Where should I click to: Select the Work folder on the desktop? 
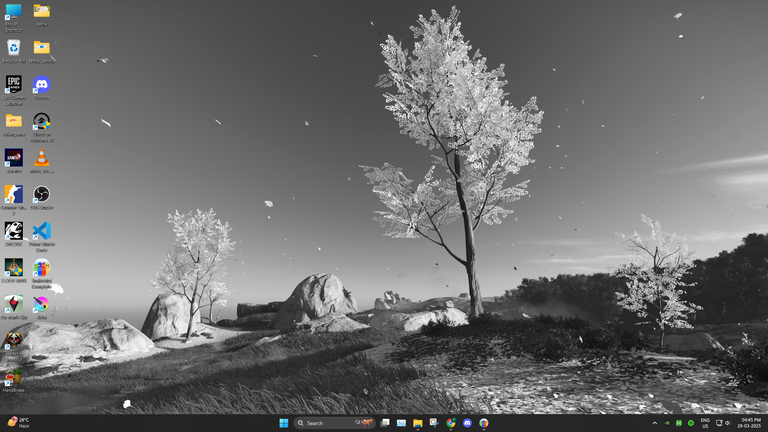42,11
